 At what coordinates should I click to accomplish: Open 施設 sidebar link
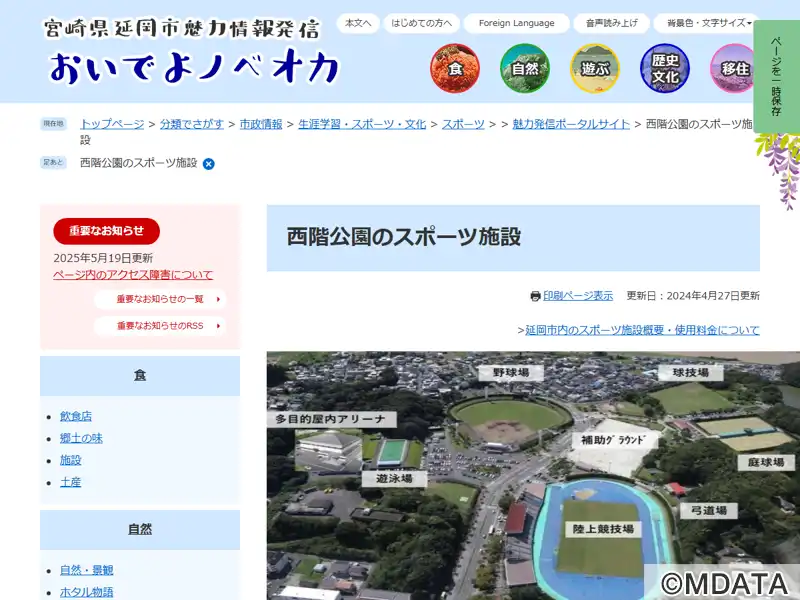pos(70,460)
